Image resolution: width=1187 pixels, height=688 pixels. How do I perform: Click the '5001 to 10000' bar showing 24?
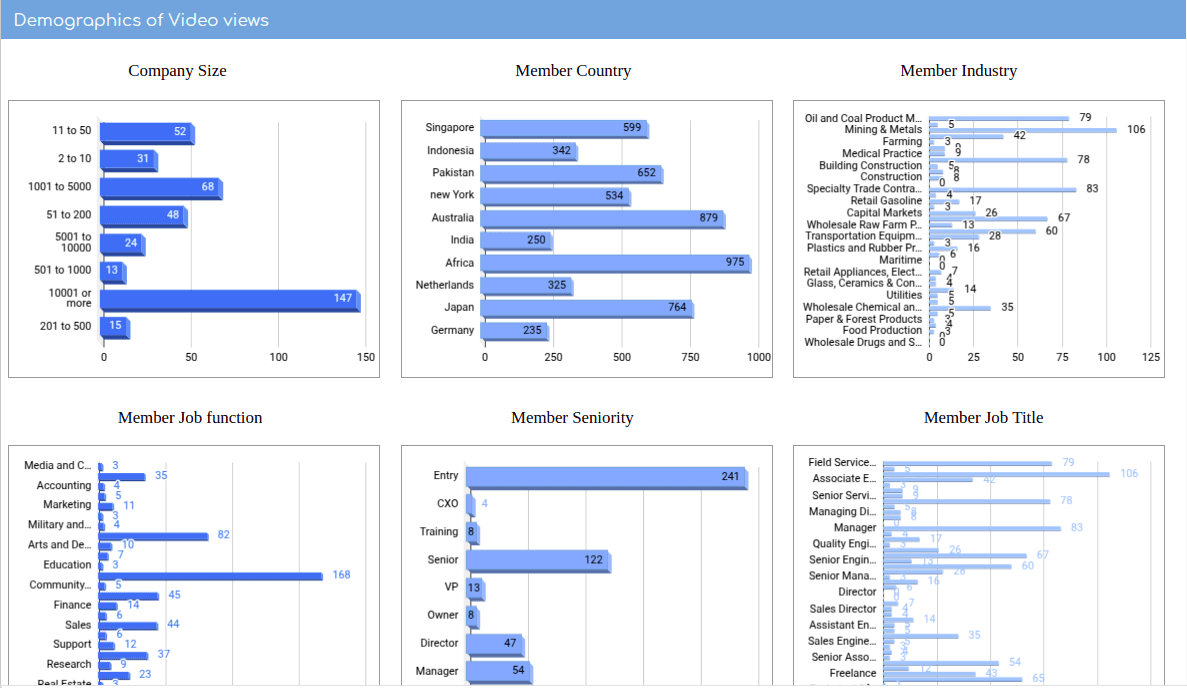123,244
